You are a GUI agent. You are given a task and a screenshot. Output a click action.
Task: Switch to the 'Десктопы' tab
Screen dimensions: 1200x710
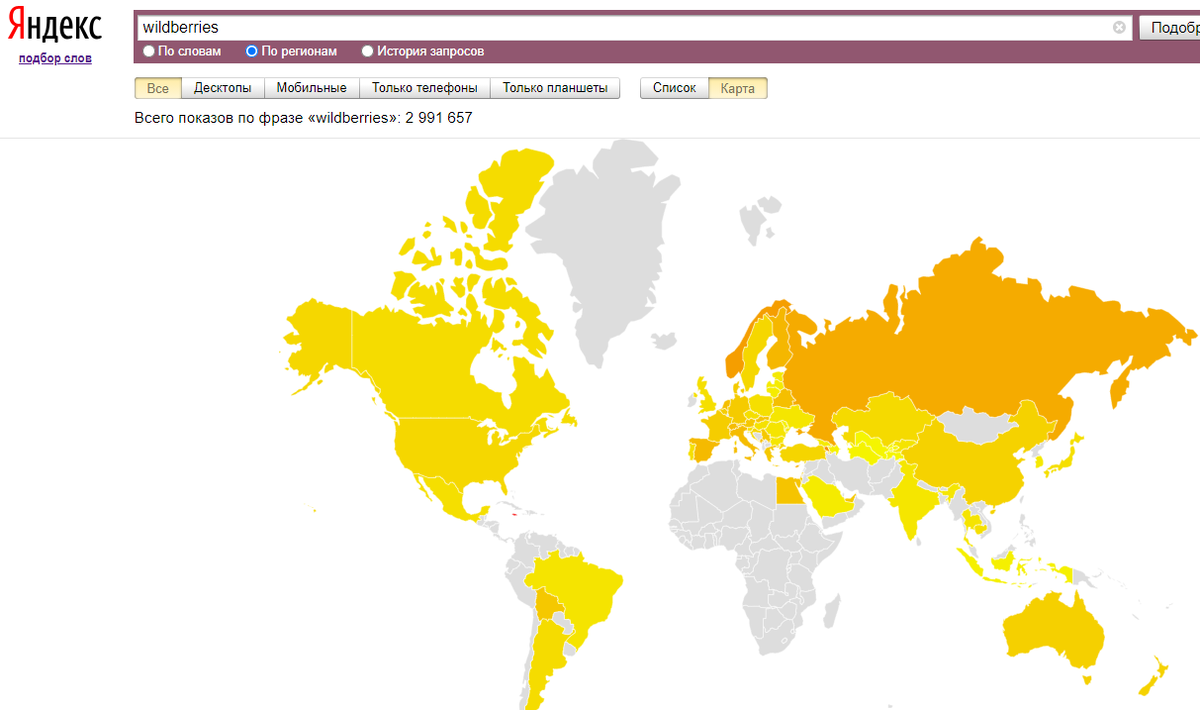(223, 88)
